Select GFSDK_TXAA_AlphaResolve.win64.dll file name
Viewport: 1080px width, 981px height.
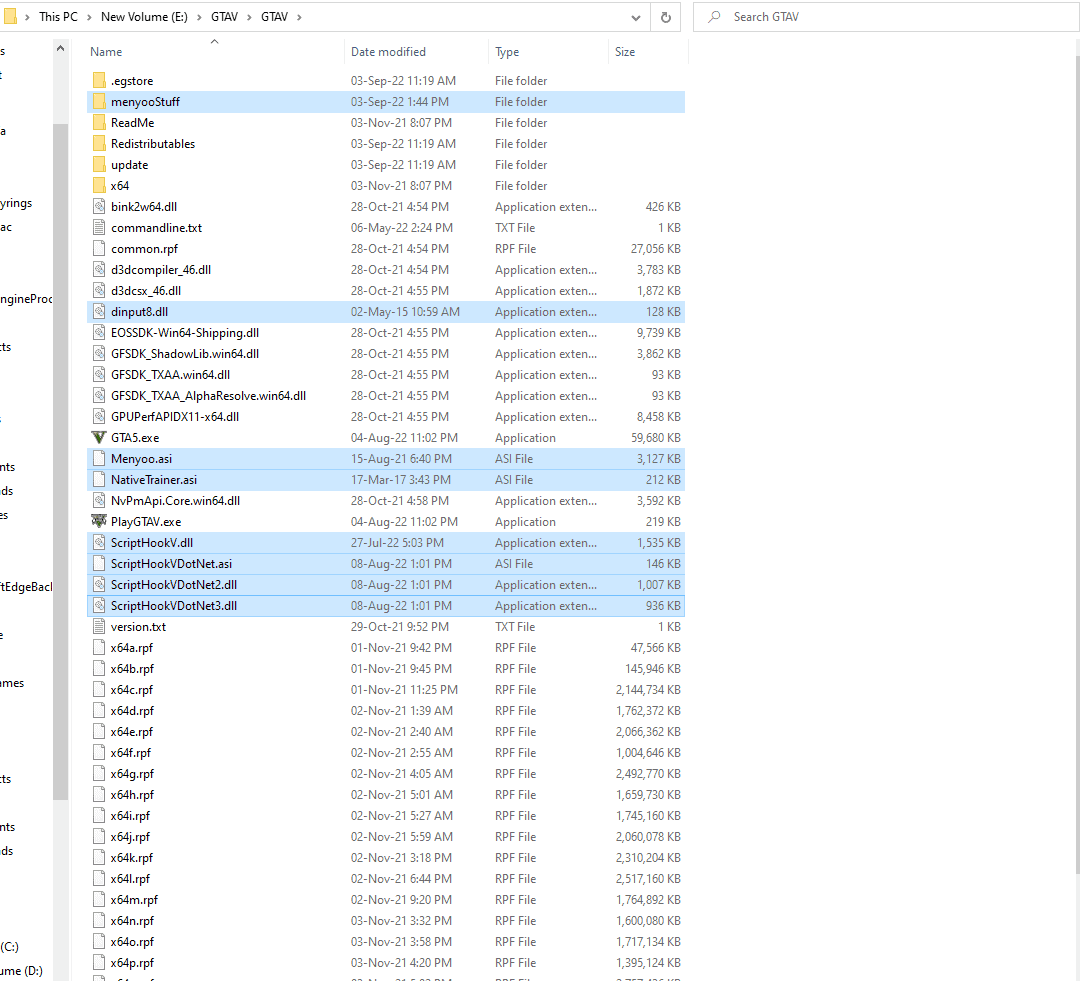208,396
